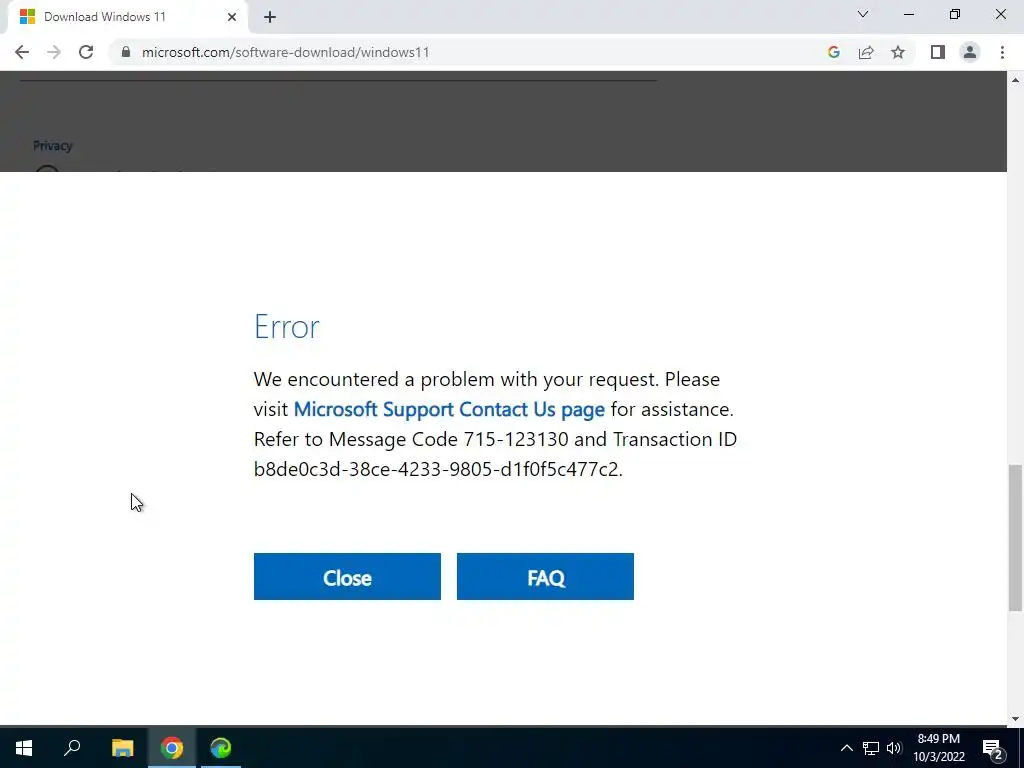Open Windows taskbar search

pos(72,748)
